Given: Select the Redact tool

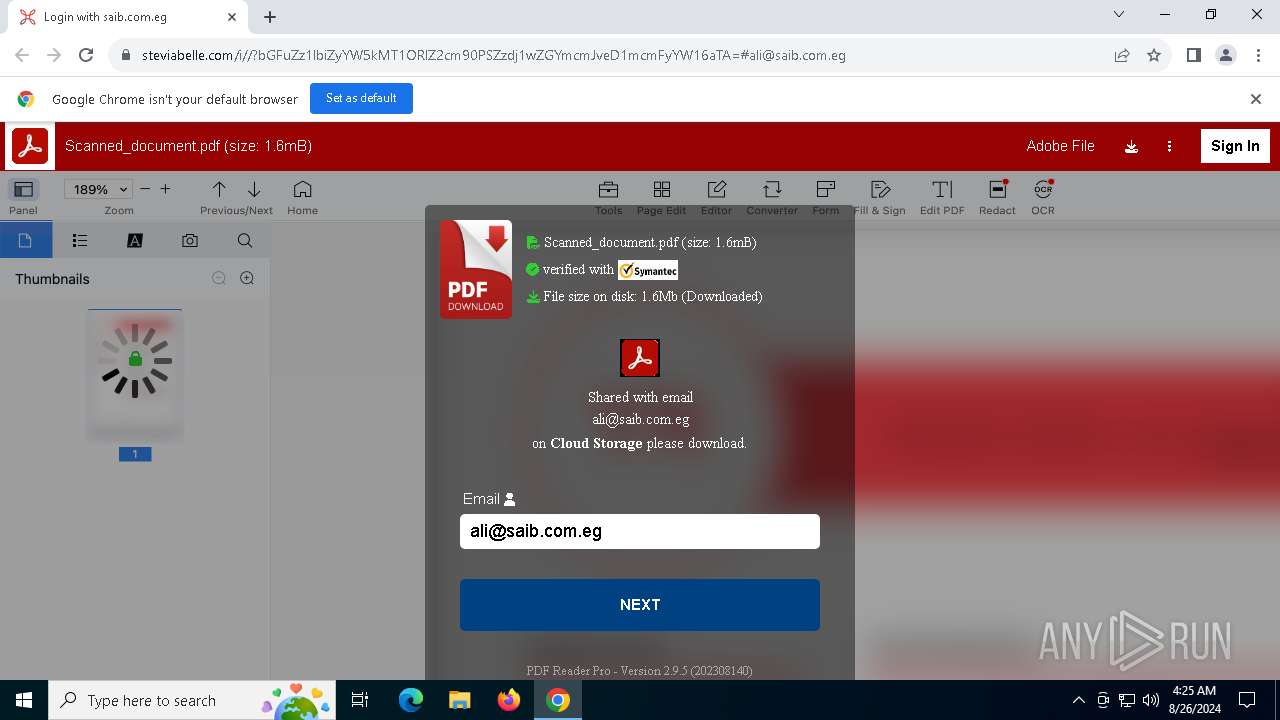Looking at the screenshot, I should pyautogui.click(x=997, y=196).
